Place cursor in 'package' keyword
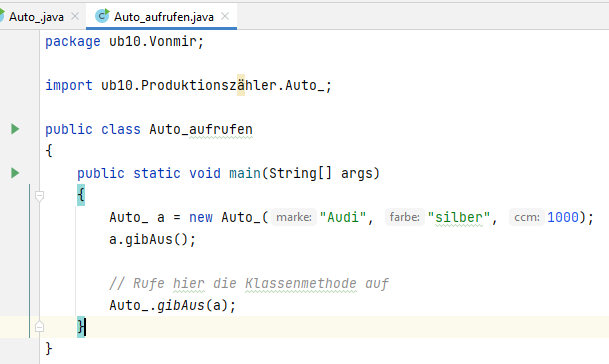 click(x=73, y=41)
